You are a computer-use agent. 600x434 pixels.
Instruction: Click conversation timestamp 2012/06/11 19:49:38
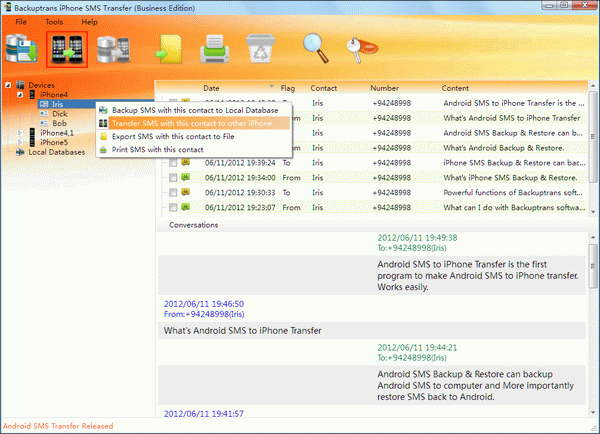pyautogui.click(x=417, y=238)
